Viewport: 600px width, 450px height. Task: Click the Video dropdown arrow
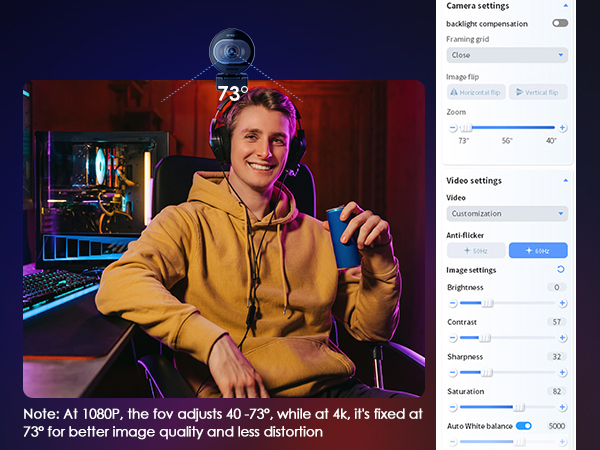pyautogui.click(x=561, y=214)
